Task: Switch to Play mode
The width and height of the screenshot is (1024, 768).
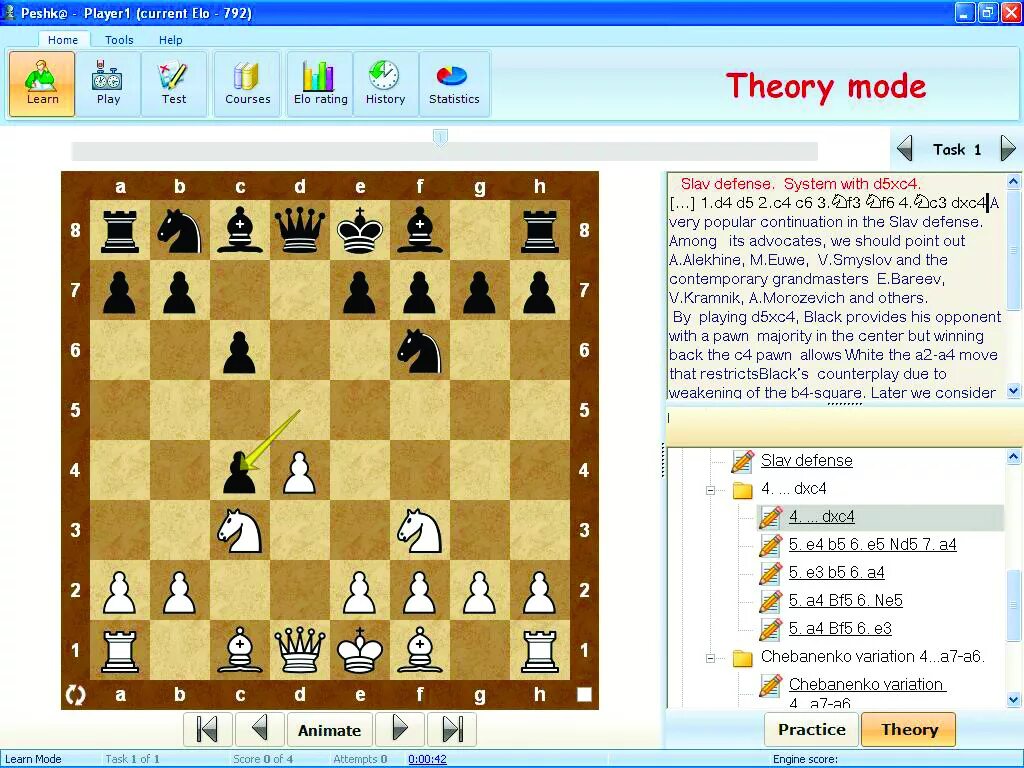Action: coord(108,84)
